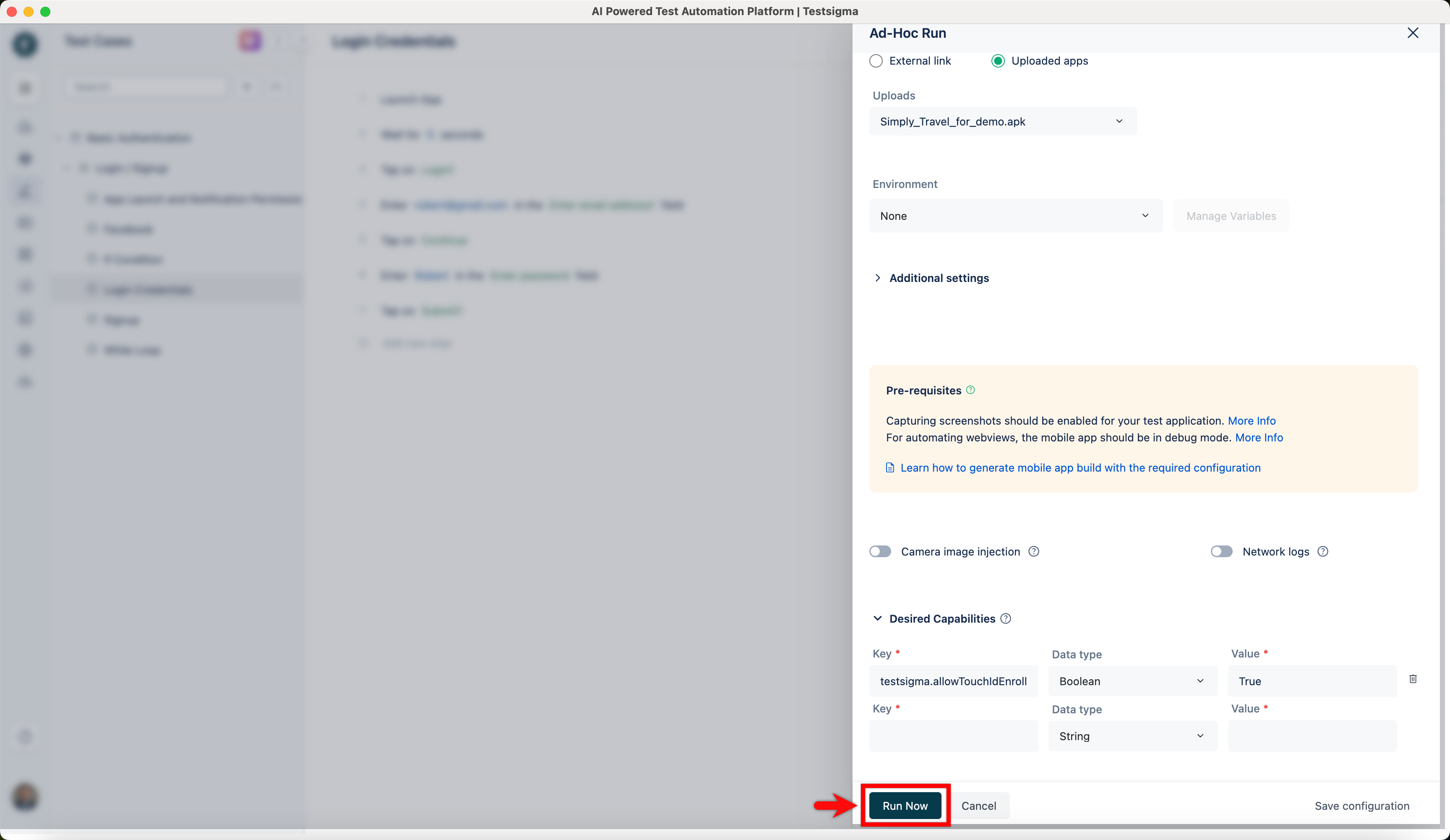The height and width of the screenshot is (840, 1450).
Task: Collapse the Desired Capabilities section
Action: pos(877,618)
